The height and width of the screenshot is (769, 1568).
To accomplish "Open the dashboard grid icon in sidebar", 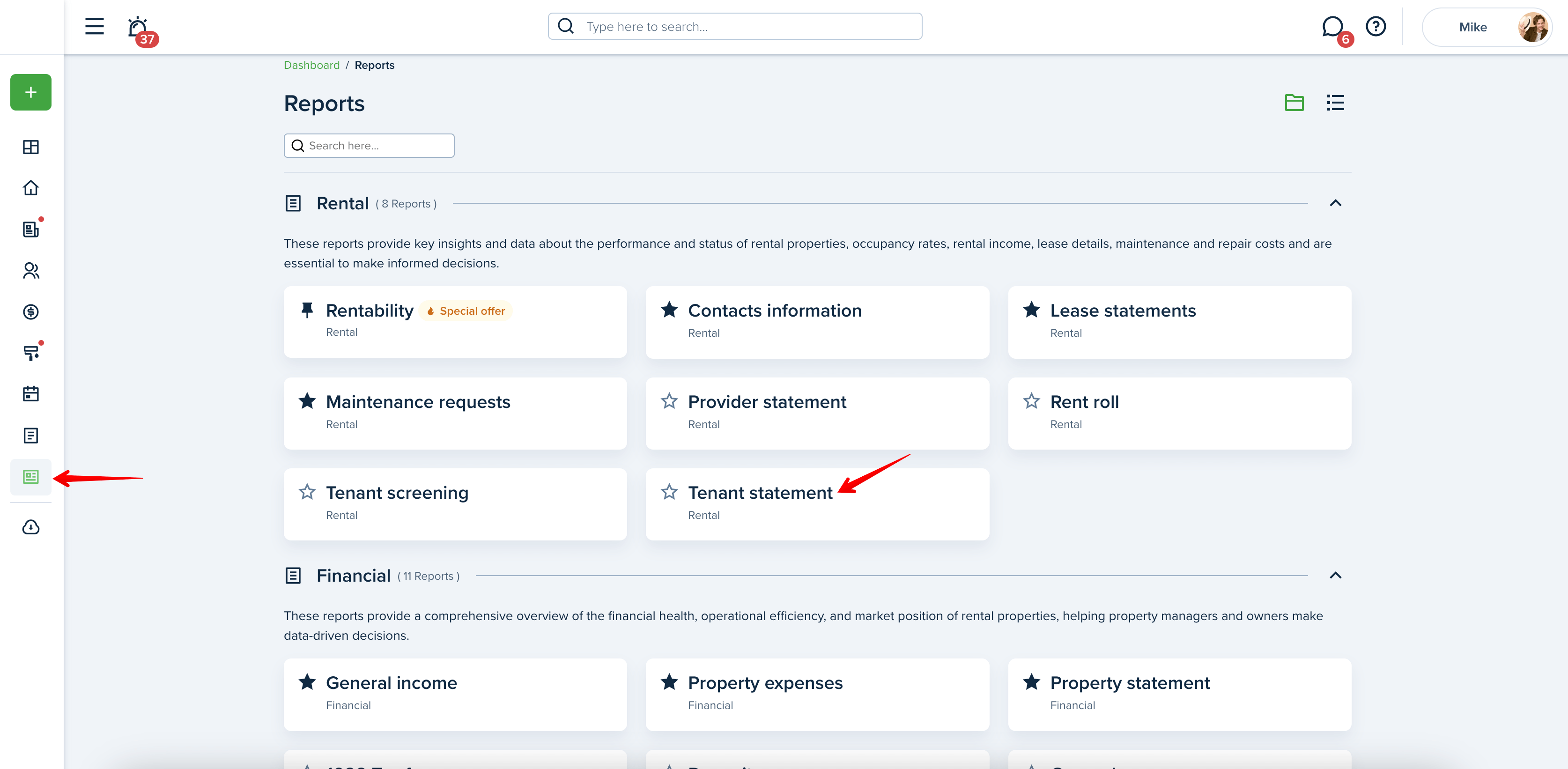I will (31, 147).
